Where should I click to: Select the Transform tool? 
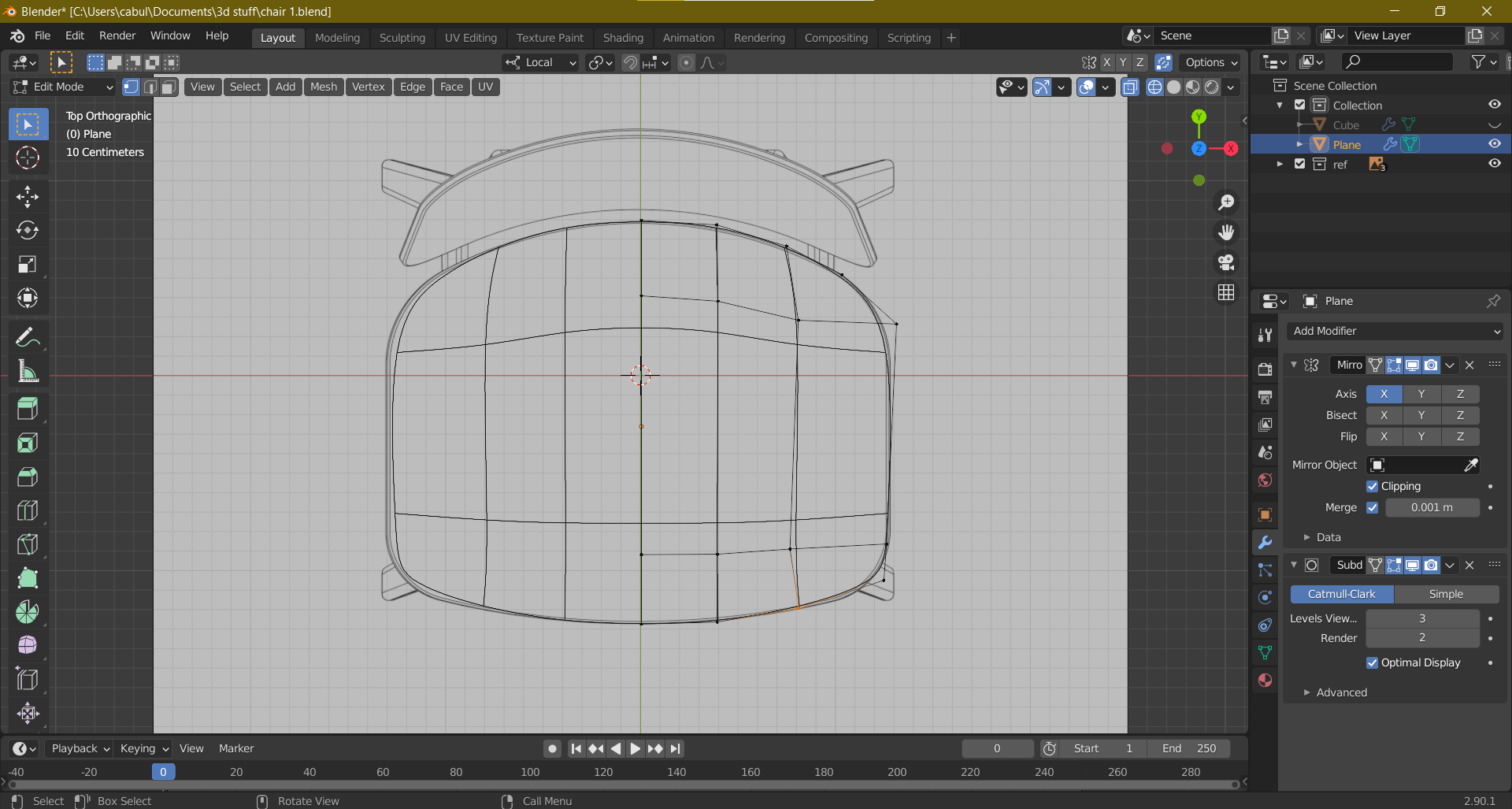pos(28,298)
